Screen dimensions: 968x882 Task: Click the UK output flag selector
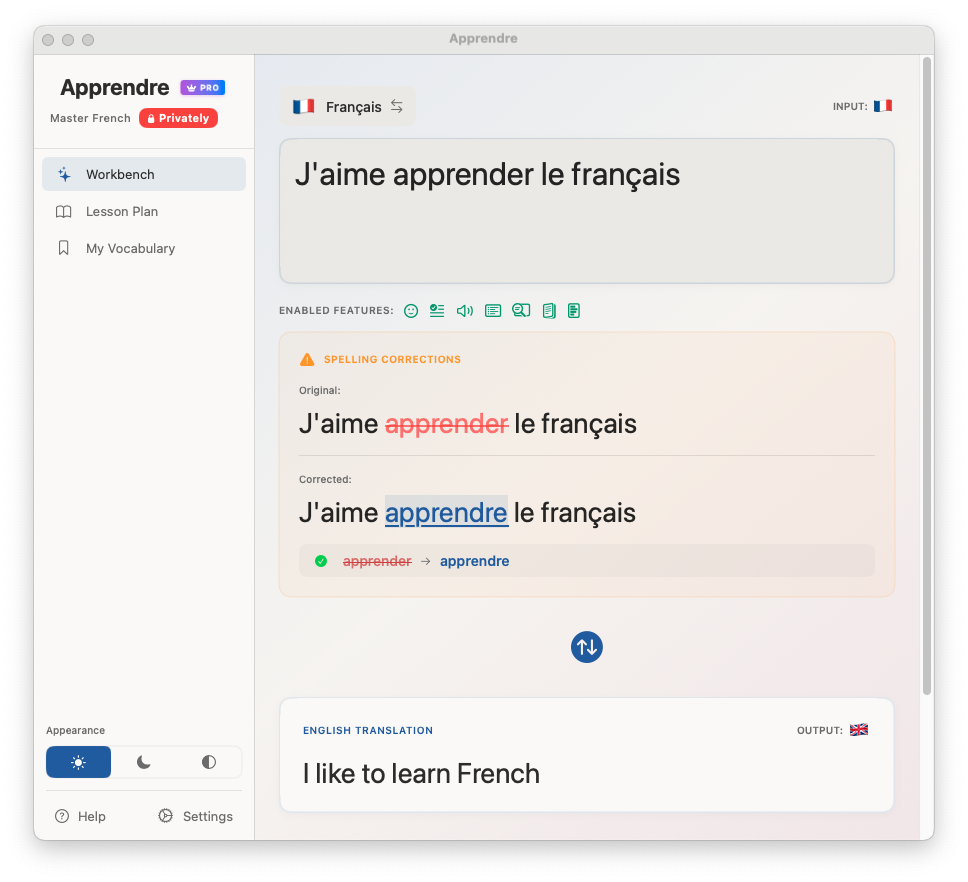[858, 730]
